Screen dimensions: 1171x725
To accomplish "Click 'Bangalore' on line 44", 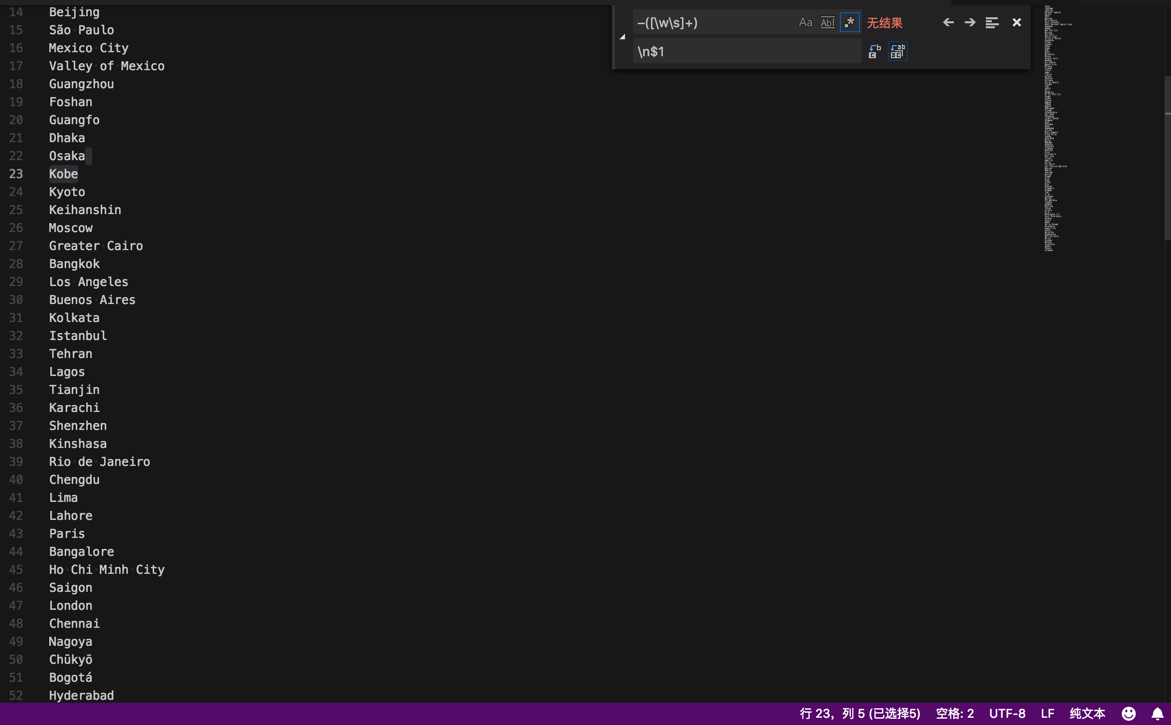I will [81, 552].
